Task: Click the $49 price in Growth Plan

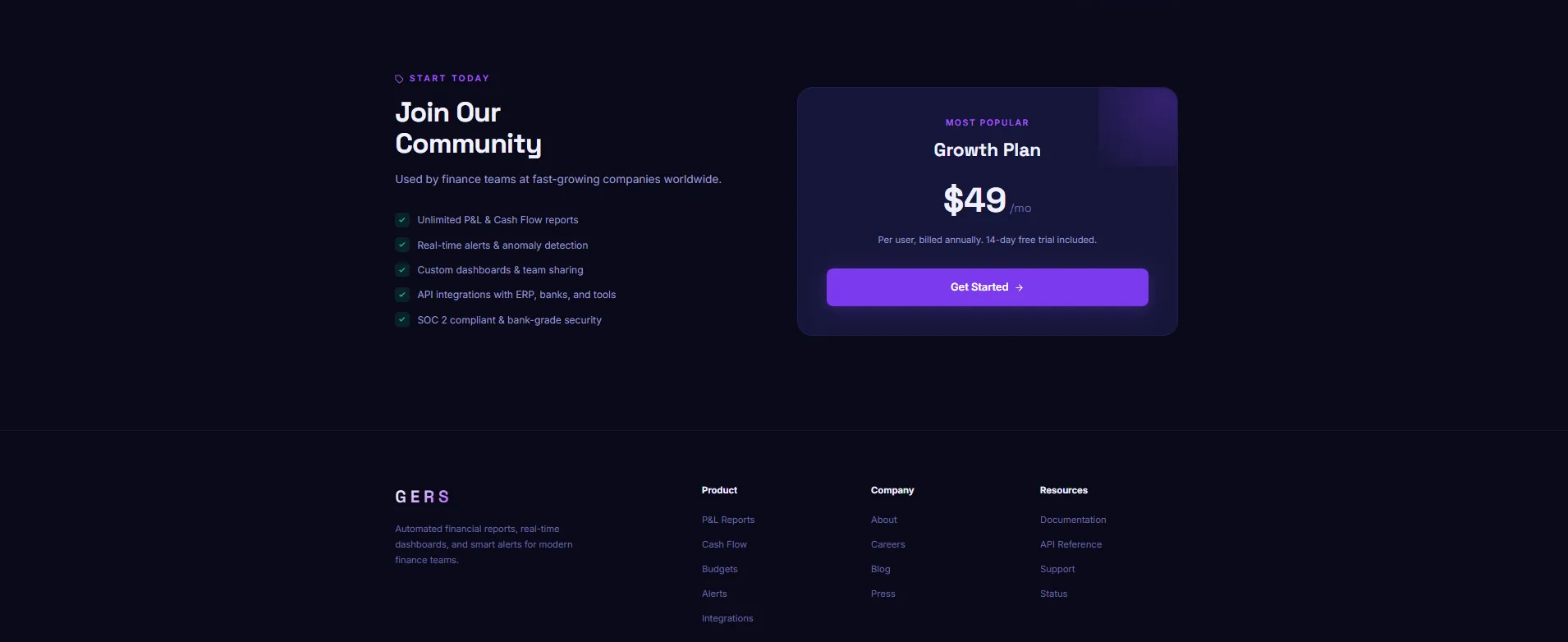Action: 974,200
